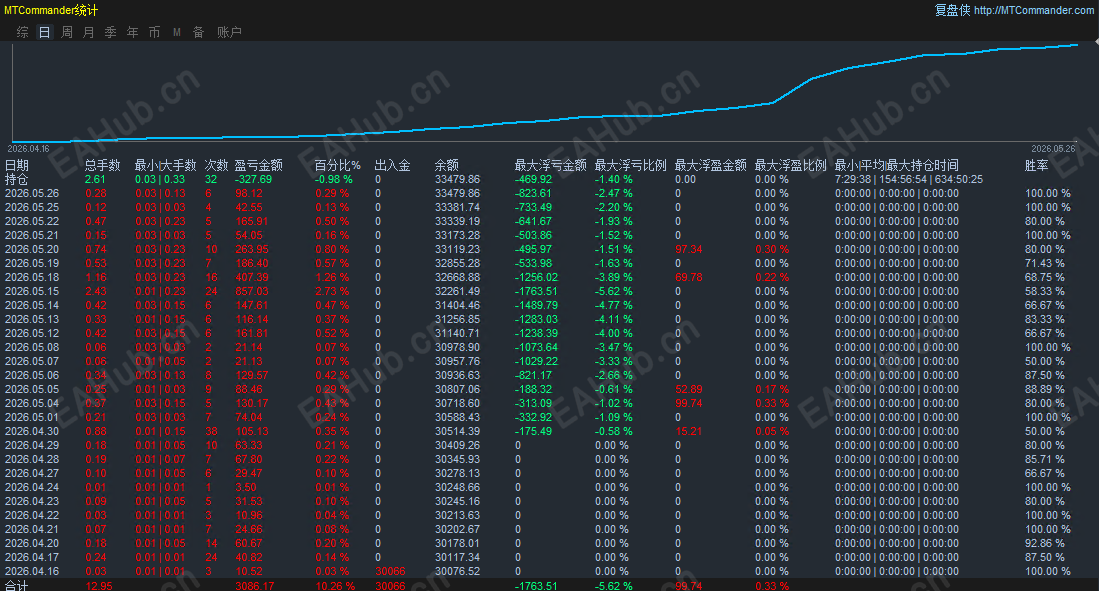Click the 0.22 % floating profit ratio
The width and height of the screenshot is (1099, 591).
click(x=772, y=278)
